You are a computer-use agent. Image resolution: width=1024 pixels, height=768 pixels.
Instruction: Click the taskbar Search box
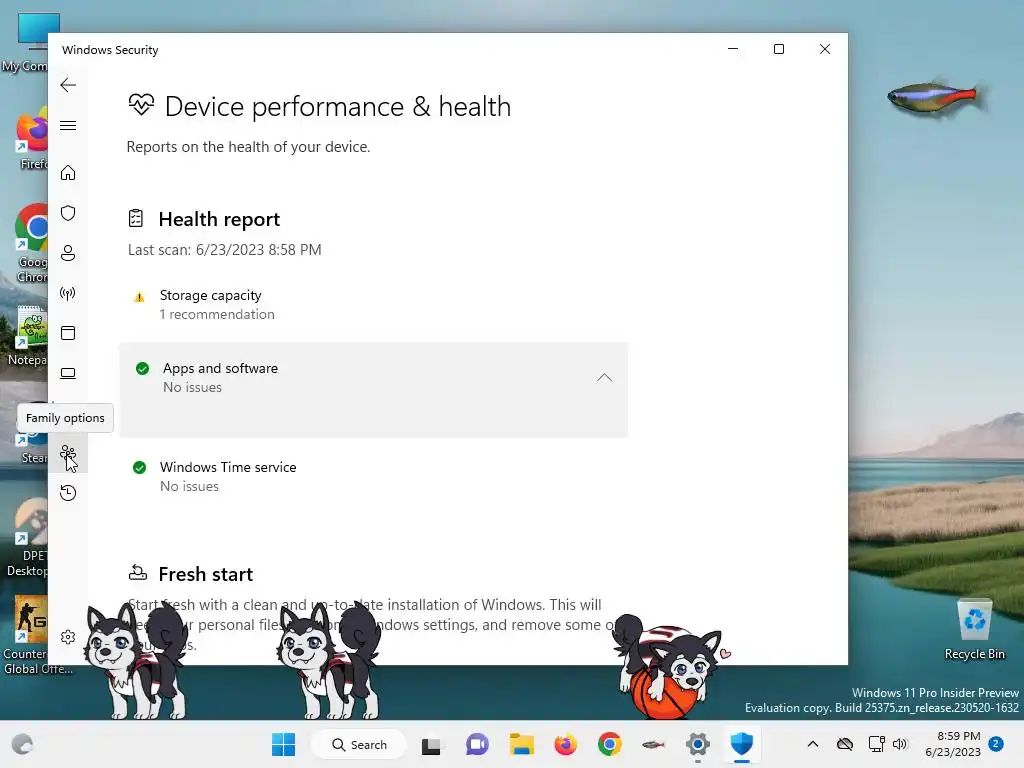pyautogui.click(x=359, y=744)
